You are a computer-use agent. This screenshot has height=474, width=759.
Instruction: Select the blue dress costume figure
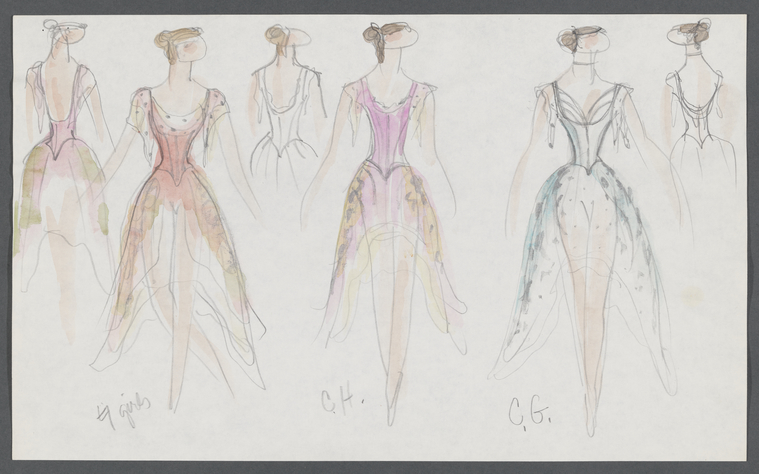click(x=590, y=230)
